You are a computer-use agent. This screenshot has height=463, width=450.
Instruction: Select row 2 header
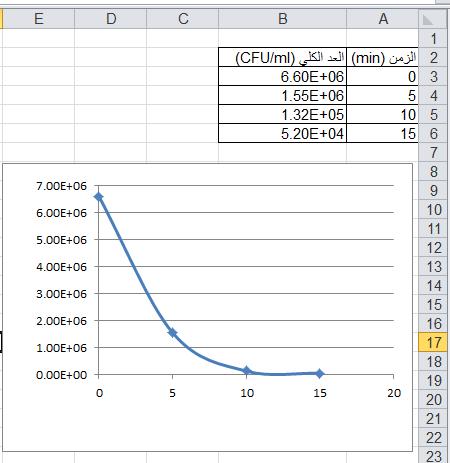[x=433, y=58]
